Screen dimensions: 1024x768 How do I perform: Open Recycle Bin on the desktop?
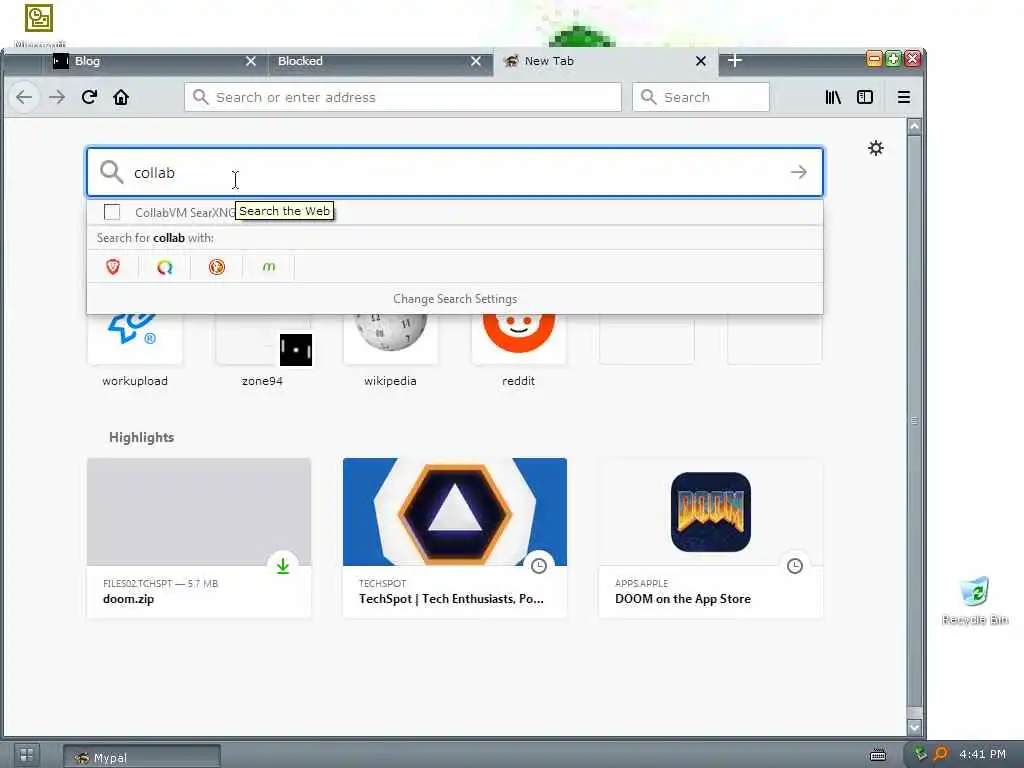click(975, 600)
